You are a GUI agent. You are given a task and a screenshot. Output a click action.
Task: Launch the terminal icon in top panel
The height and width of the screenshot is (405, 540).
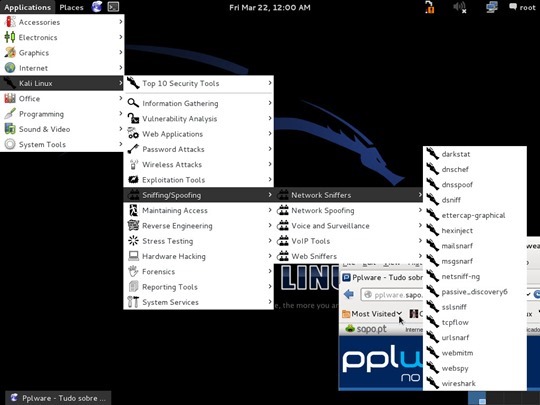tap(113, 7)
